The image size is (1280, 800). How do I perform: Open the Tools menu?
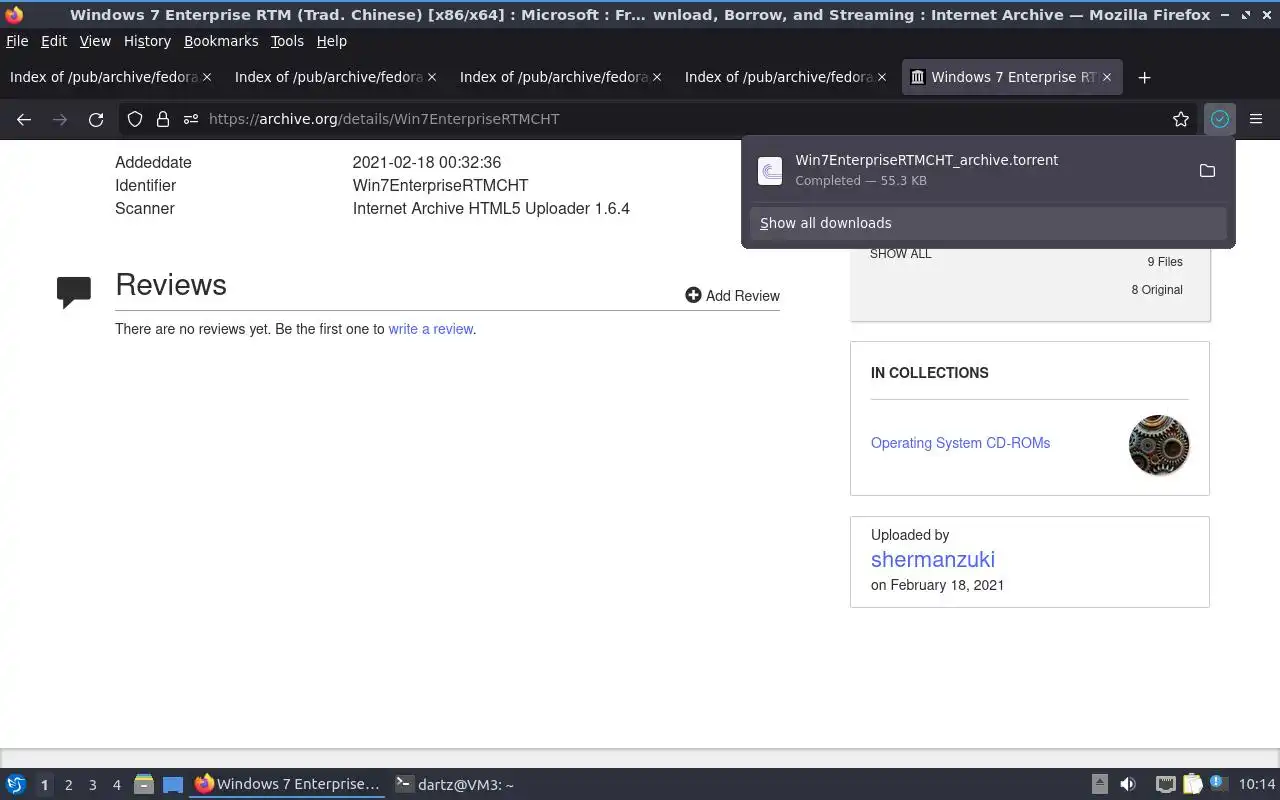[287, 41]
